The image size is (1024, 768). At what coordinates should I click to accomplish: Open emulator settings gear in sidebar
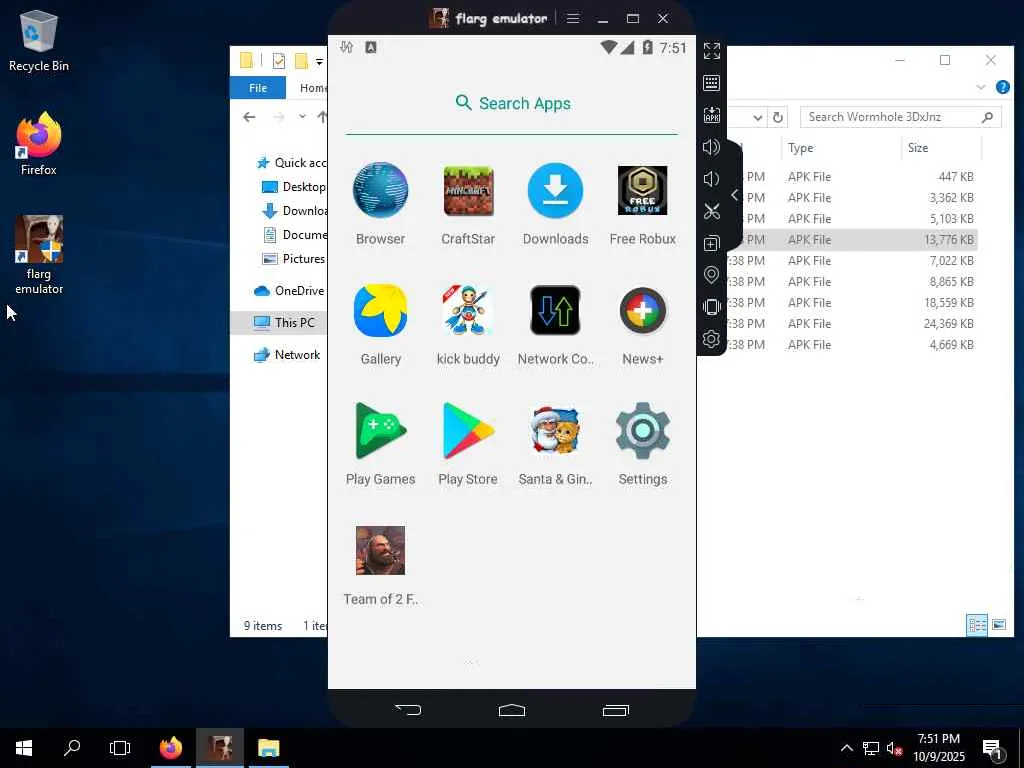pyautogui.click(x=711, y=339)
